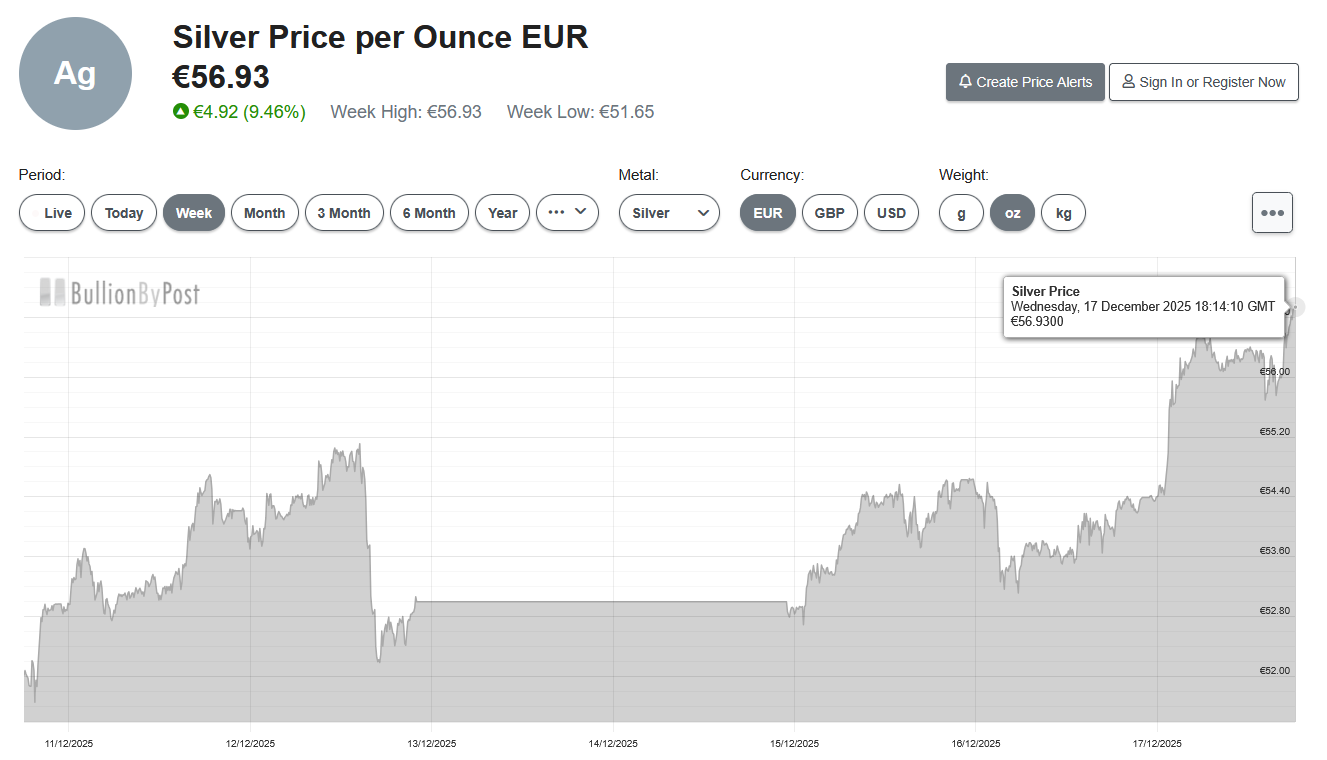Image resolution: width=1327 pixels, height=760 pixels.
Task: Click the 12/12/2025 date axis label
Action: click(250, 744)
